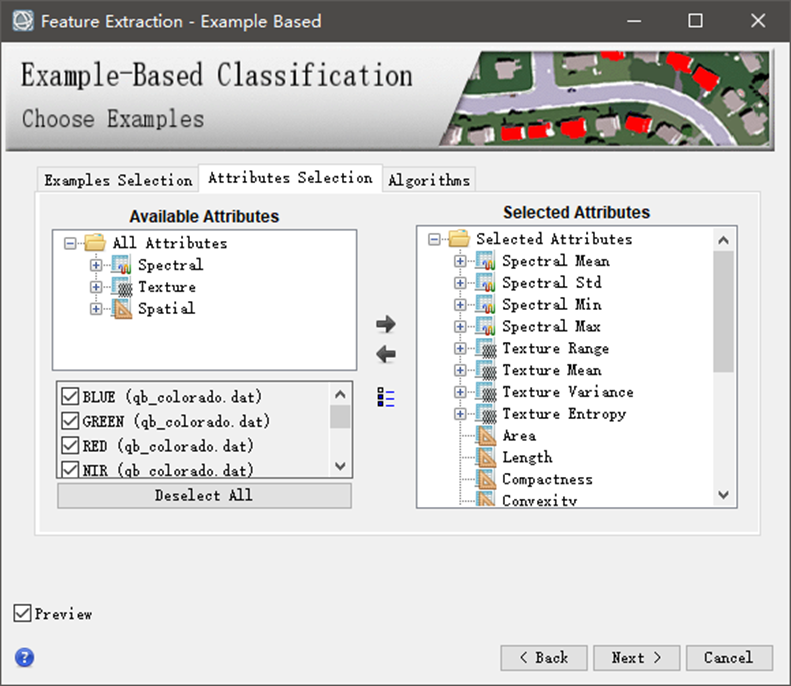791x686 pixels.
Task: Click the Spectral Max icon
Action: [485, 326]
